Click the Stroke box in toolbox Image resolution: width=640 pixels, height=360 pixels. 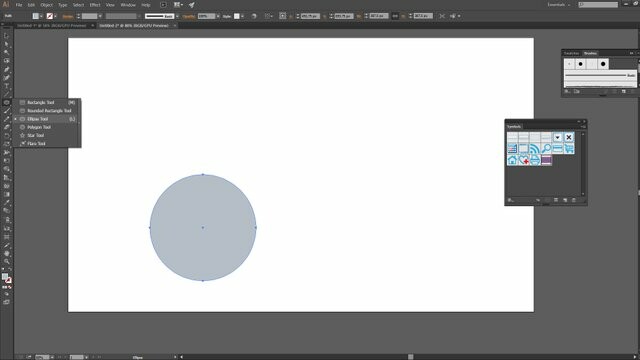pyautogui.click(x=9, y=280)
